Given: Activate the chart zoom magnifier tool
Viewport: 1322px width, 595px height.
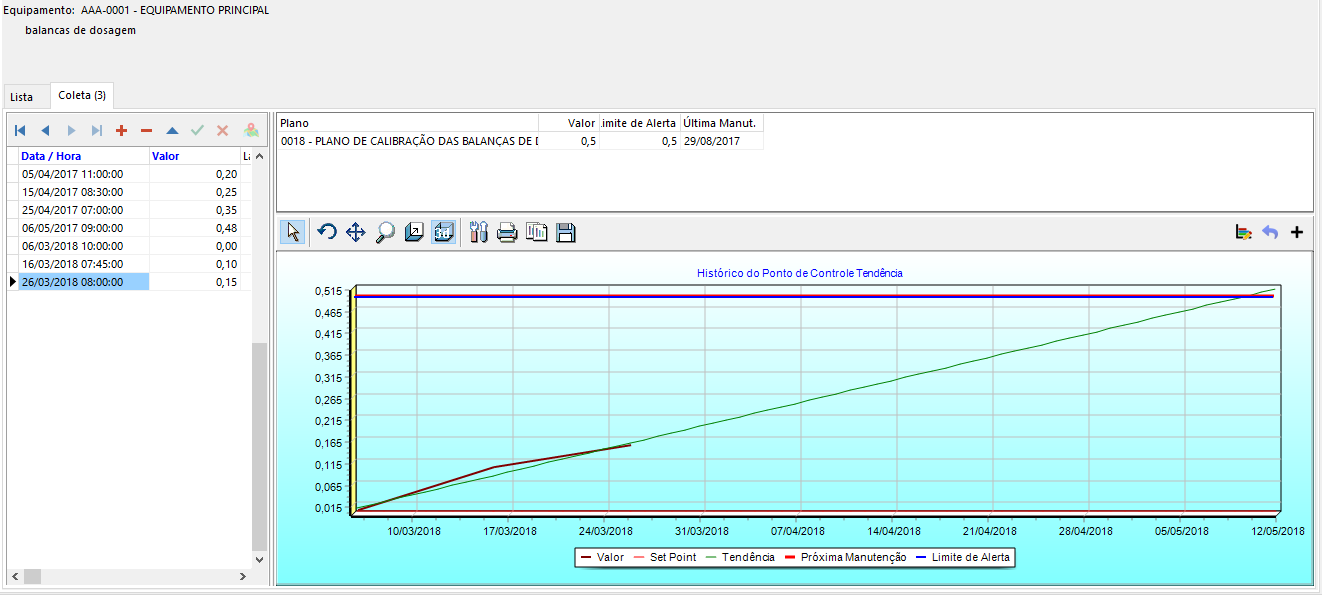Looking at the screenshot, I should click(x=385, y=233).
